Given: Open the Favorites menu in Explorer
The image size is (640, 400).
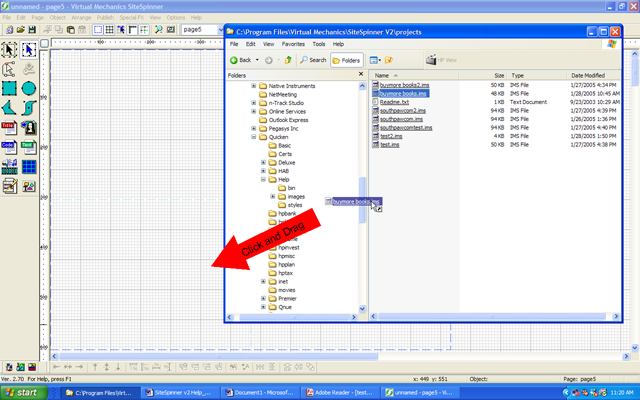Looking at the screenshot, I should pos(293,44).
